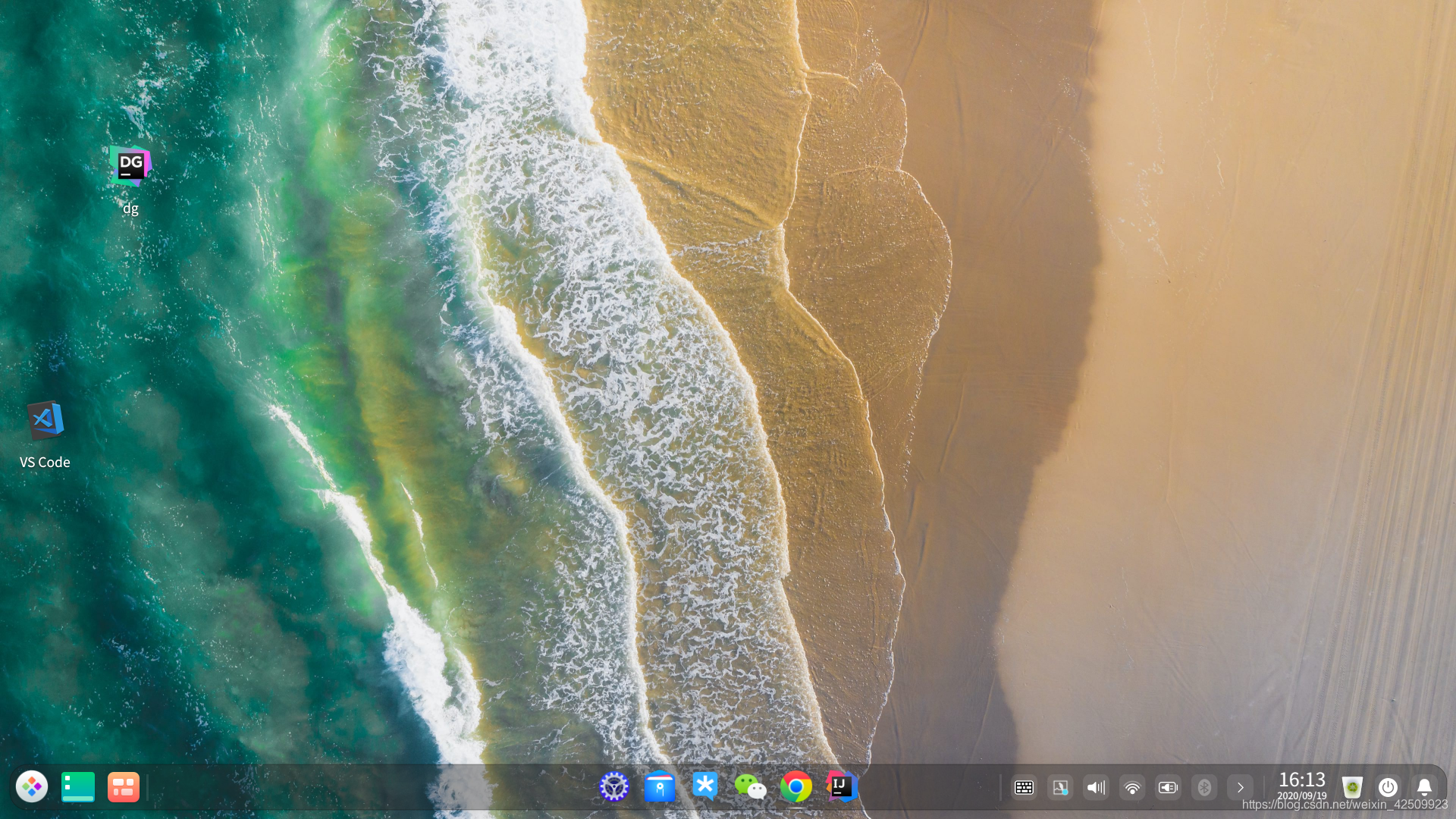Screen dimensions: 1456x819
Task: Launch the App Store from the dock
Action: tap(660, 787)
